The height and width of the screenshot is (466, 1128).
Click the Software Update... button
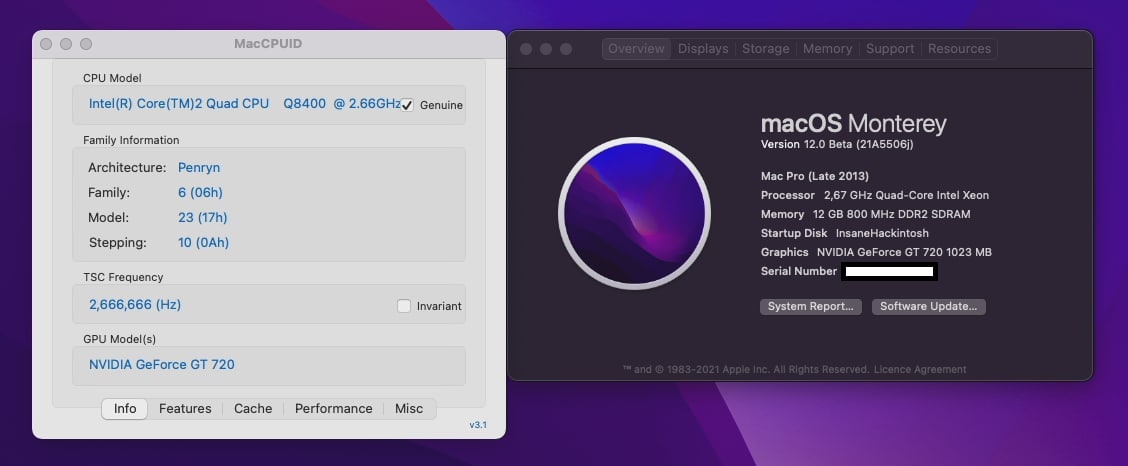point(928,306)
